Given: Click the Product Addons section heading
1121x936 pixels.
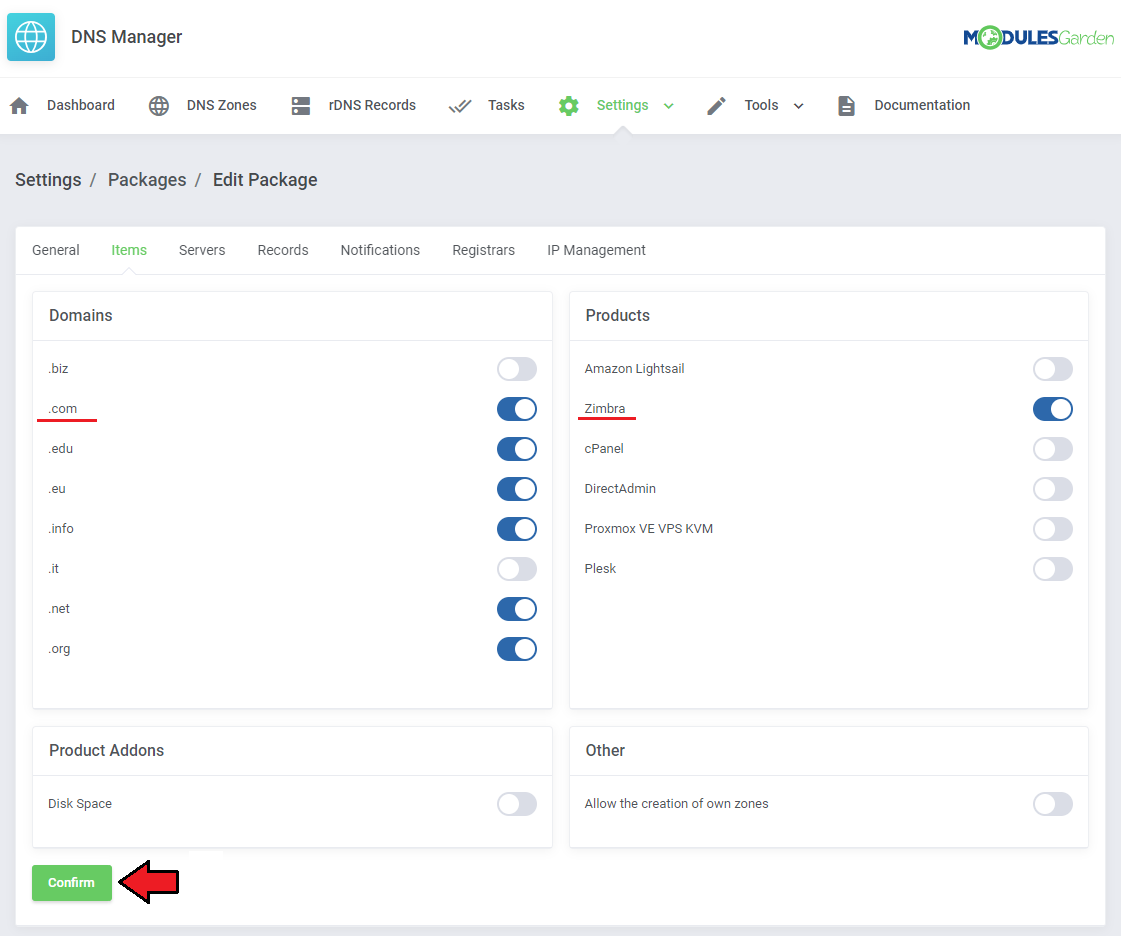Looking at the screenshot, I should [x=107, y=750].
